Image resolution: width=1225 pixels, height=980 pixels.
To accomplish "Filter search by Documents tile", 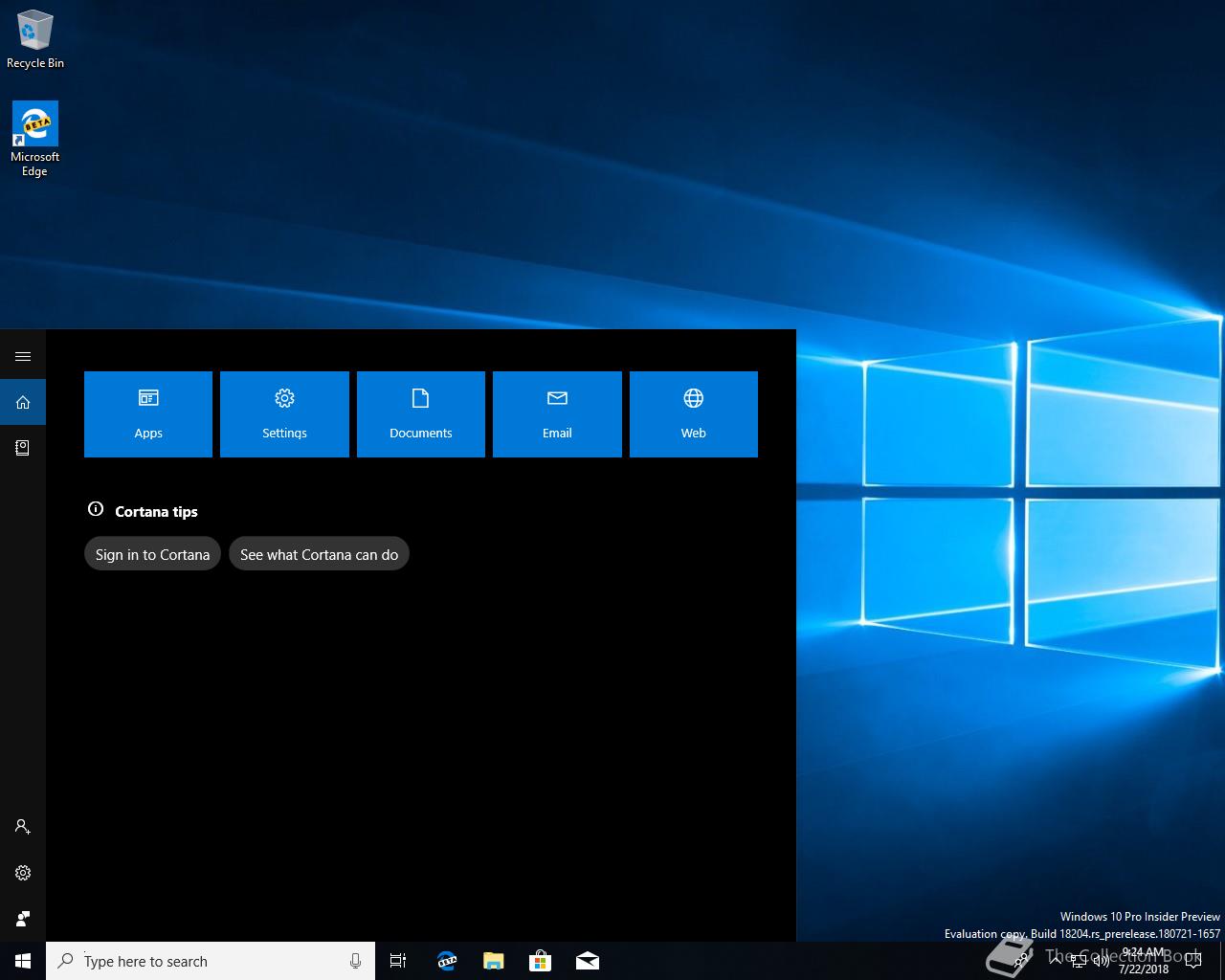I will click(421, 414).
